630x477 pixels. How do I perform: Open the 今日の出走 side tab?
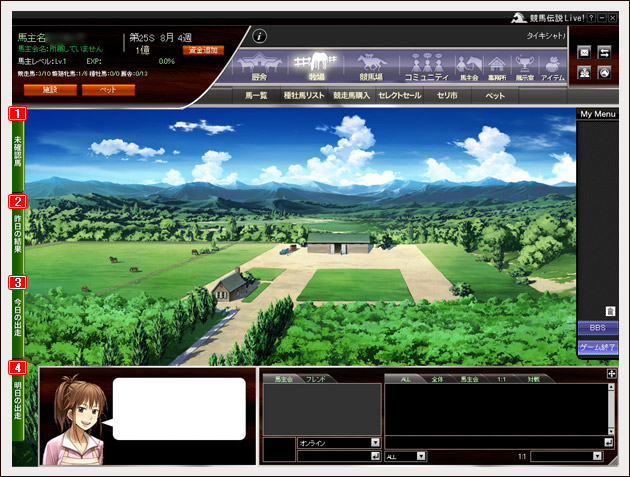pos(18,317)
